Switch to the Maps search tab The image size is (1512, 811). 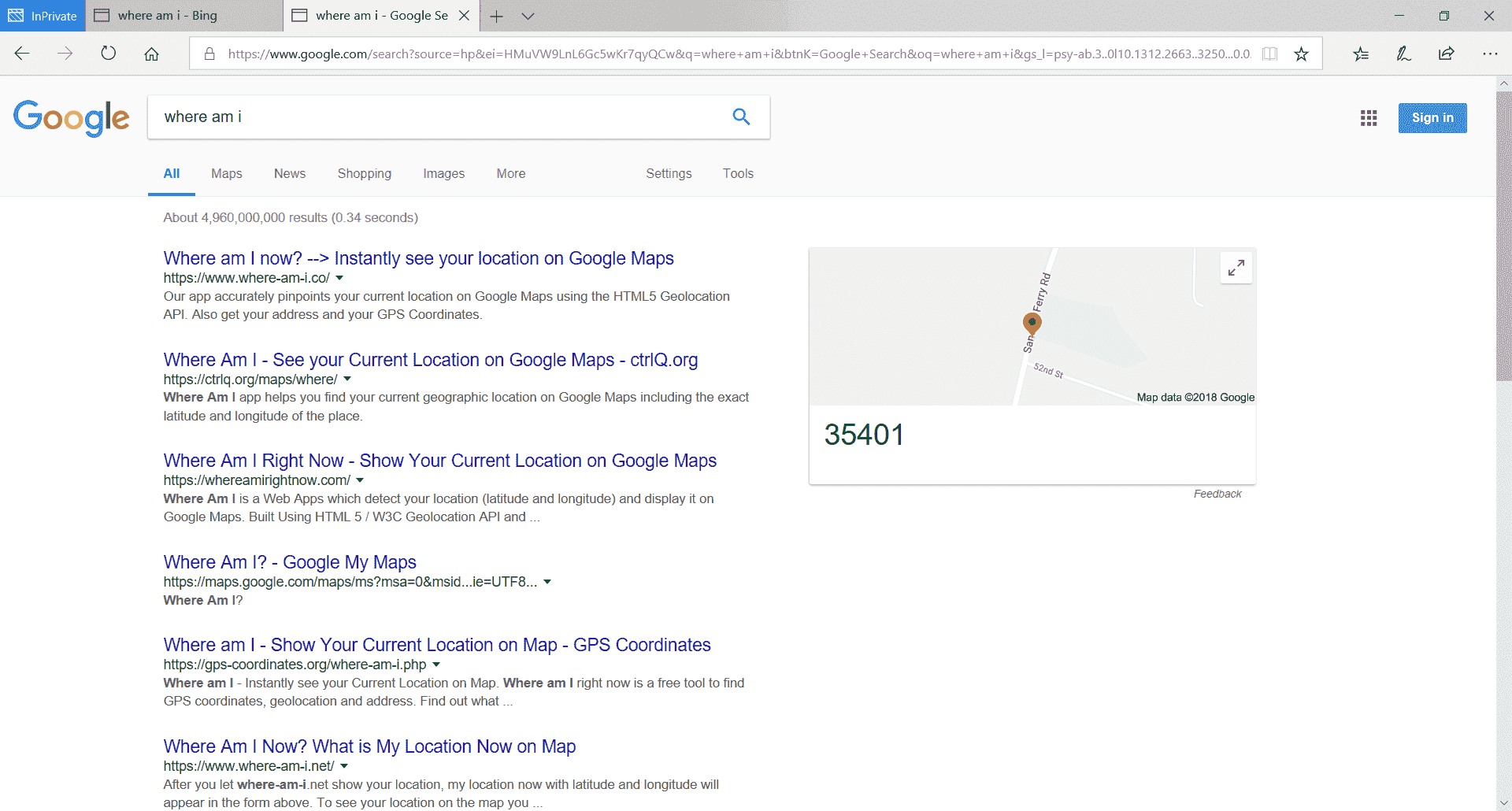pyautogui.click(x=227, y=173)
